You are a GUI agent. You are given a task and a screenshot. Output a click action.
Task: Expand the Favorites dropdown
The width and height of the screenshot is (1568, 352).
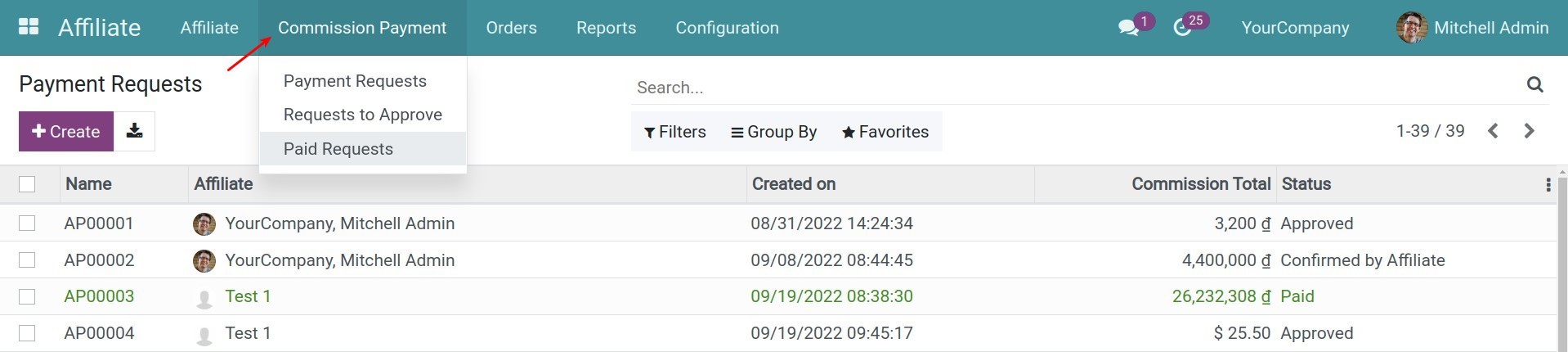click(x=885, y=132)
